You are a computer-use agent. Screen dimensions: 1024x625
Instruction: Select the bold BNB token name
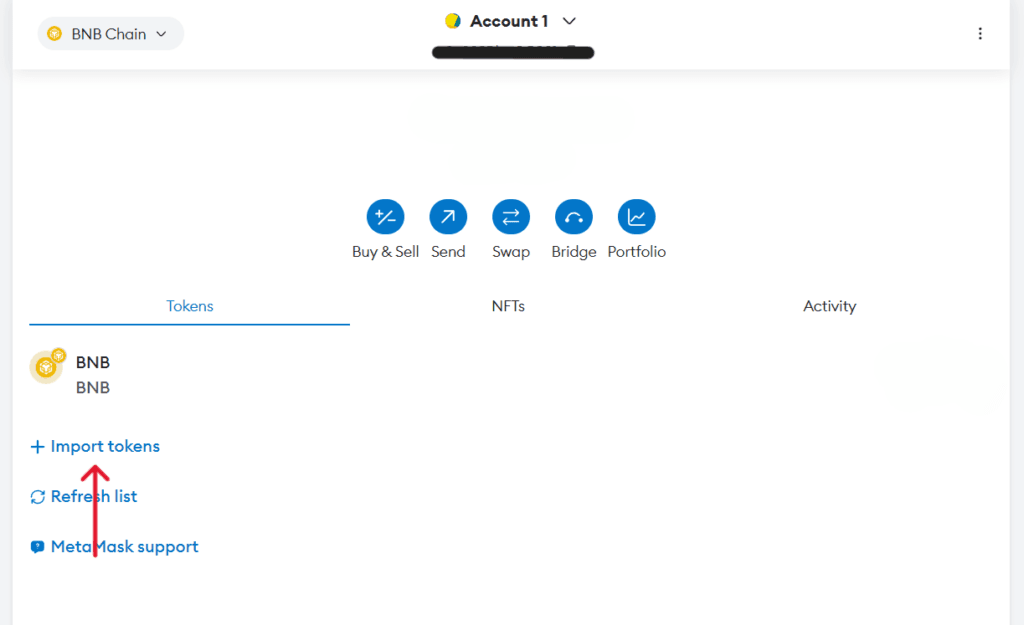(x=93, y=362)
